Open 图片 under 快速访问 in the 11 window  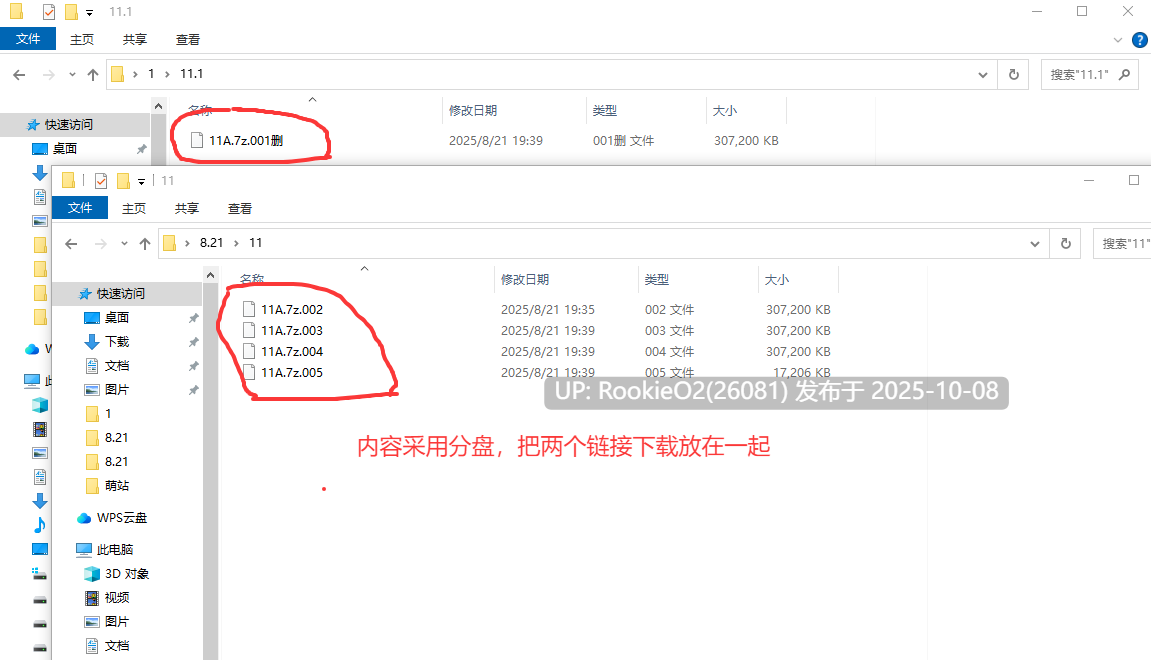[x=117, y=389]
